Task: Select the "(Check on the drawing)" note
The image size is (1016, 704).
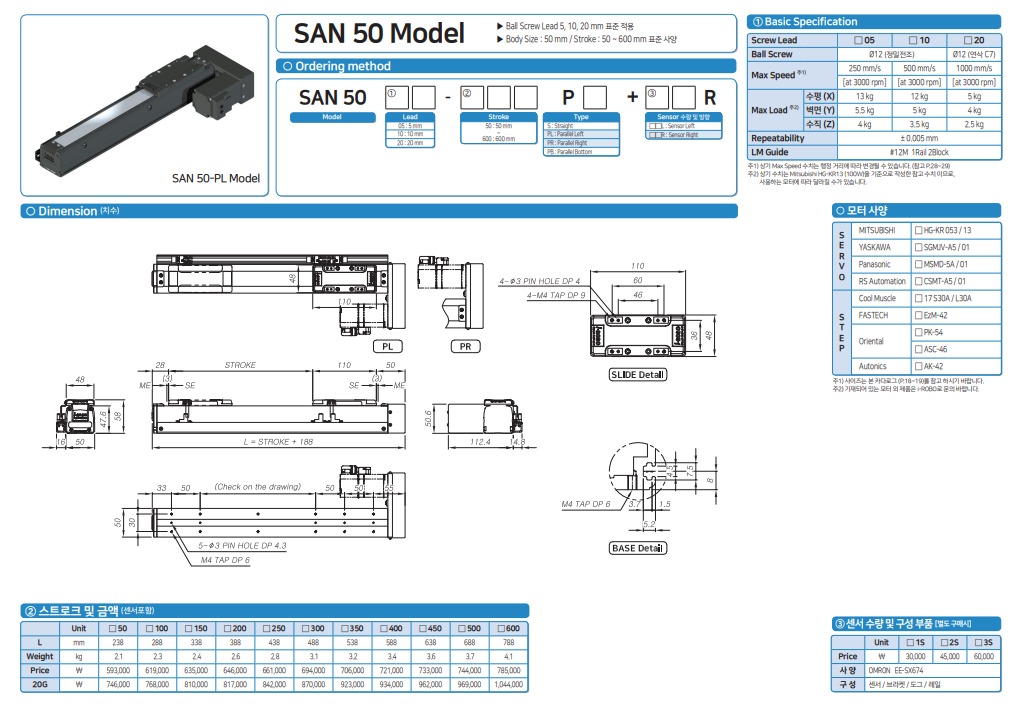Action: (x=258, y=486)
